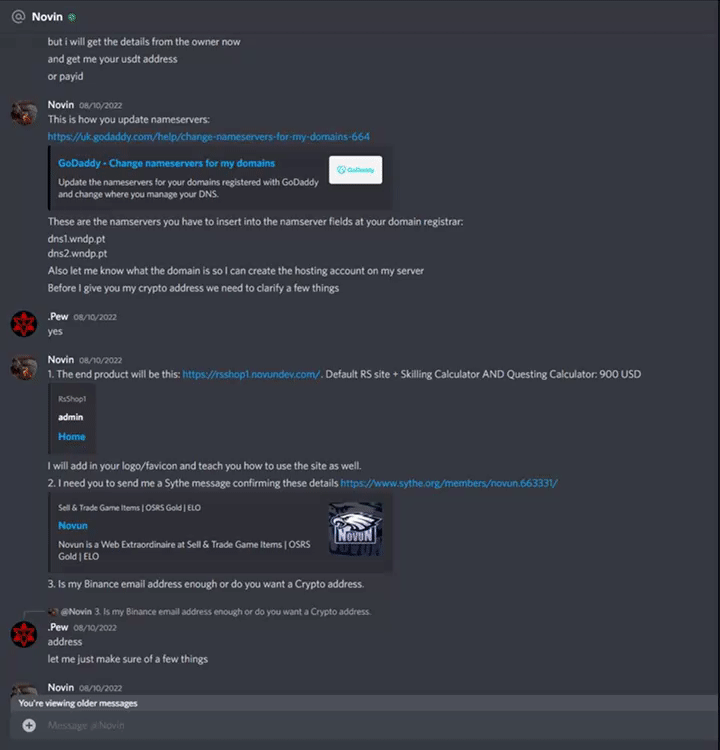Open the sythe.org members novun link
The width and height of the screenshot is (720, 750).
coord(449,483)
